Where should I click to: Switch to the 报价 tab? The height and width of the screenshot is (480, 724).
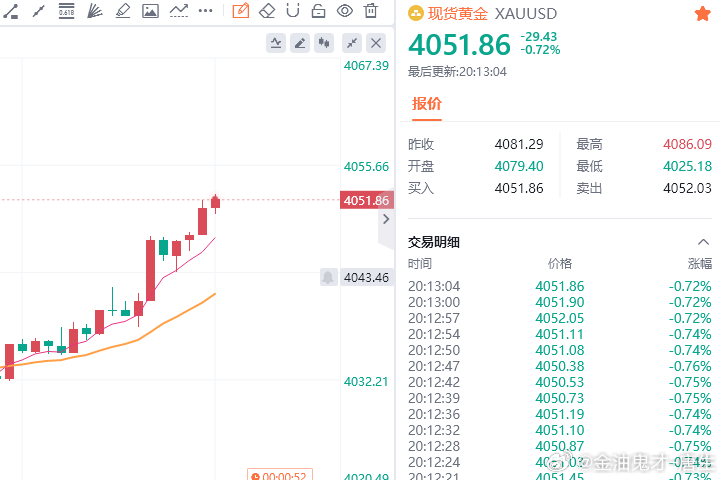click(427, 104)
